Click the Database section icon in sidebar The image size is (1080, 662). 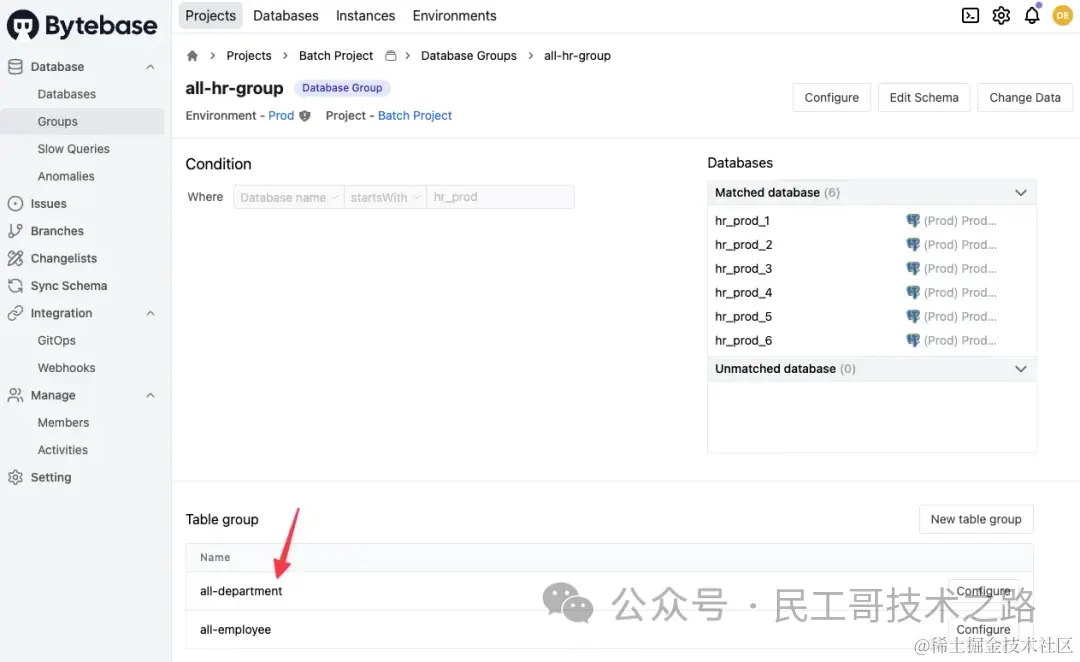point(15,67)
